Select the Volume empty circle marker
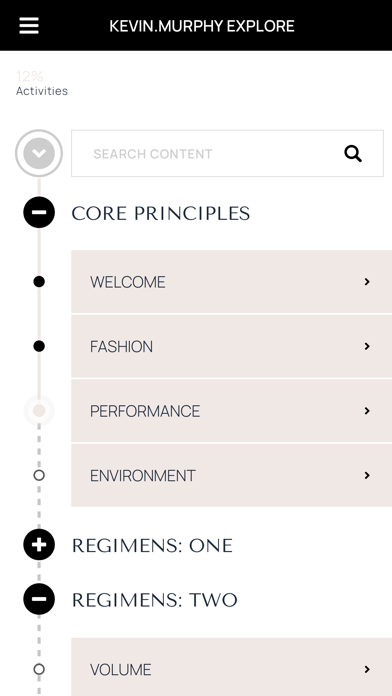The image size is (392, 696). tap(39, 669)
